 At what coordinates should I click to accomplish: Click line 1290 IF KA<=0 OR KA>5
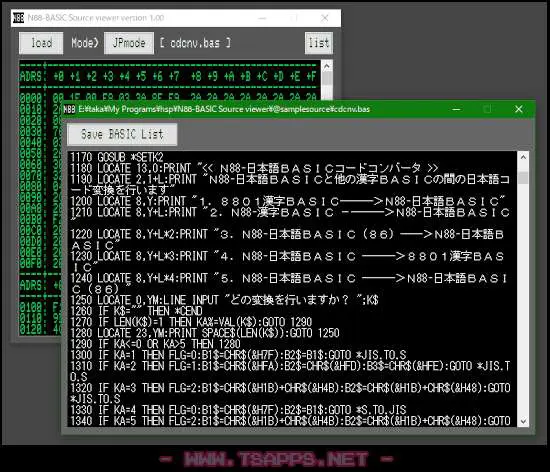[155, 344]
